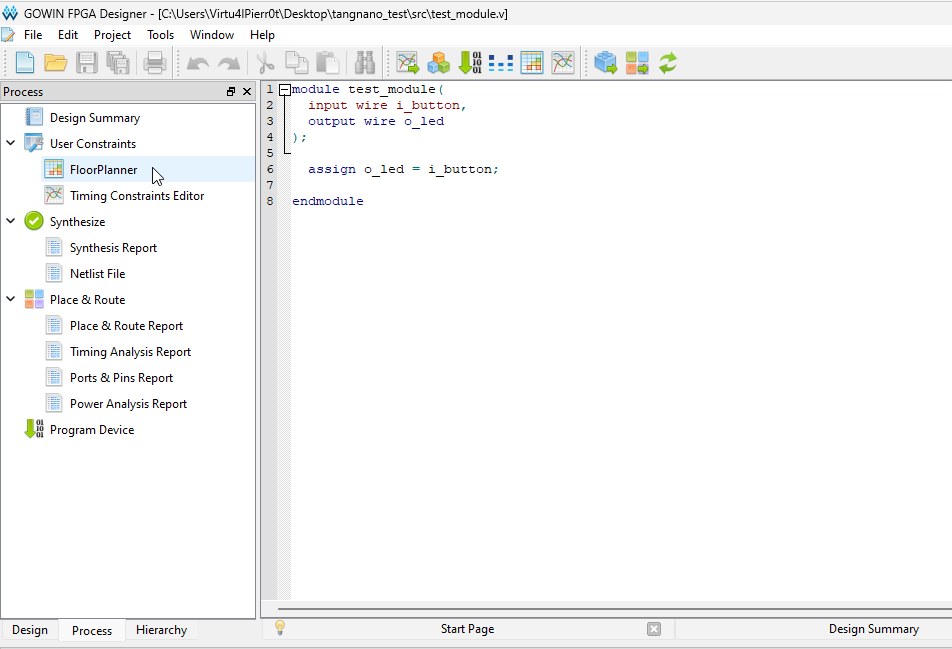
Task: Click the New File toolbar icon
Action: coord(24,63)
